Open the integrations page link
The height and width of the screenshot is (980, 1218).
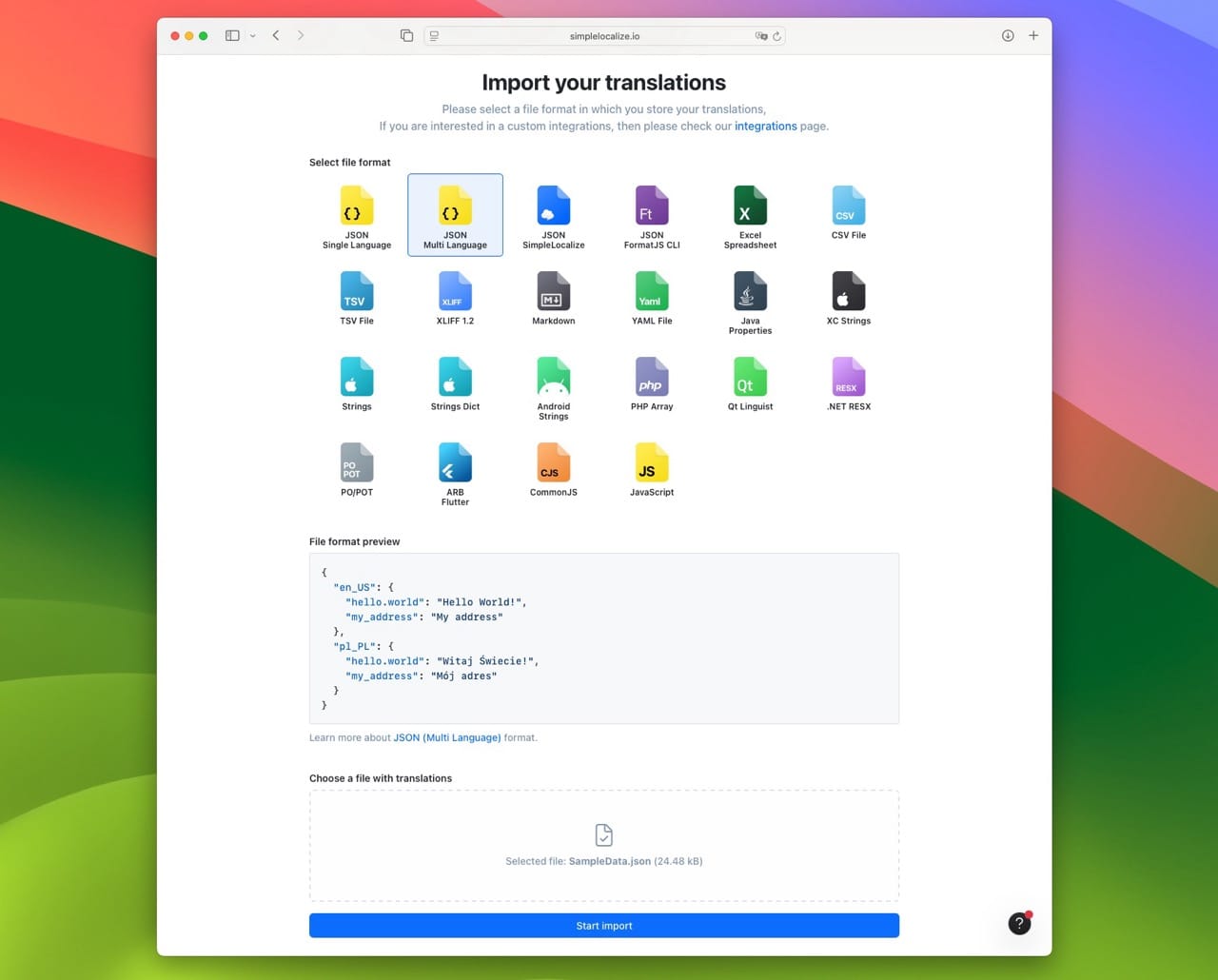click(x=766, y=126)
